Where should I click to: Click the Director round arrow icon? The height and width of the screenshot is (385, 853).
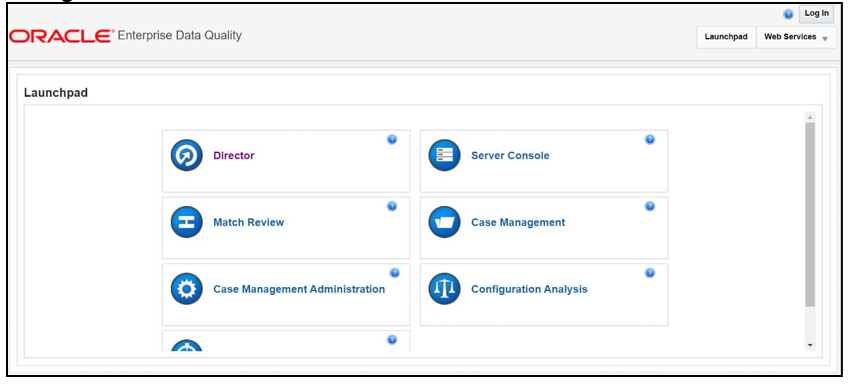coord(187,156)
